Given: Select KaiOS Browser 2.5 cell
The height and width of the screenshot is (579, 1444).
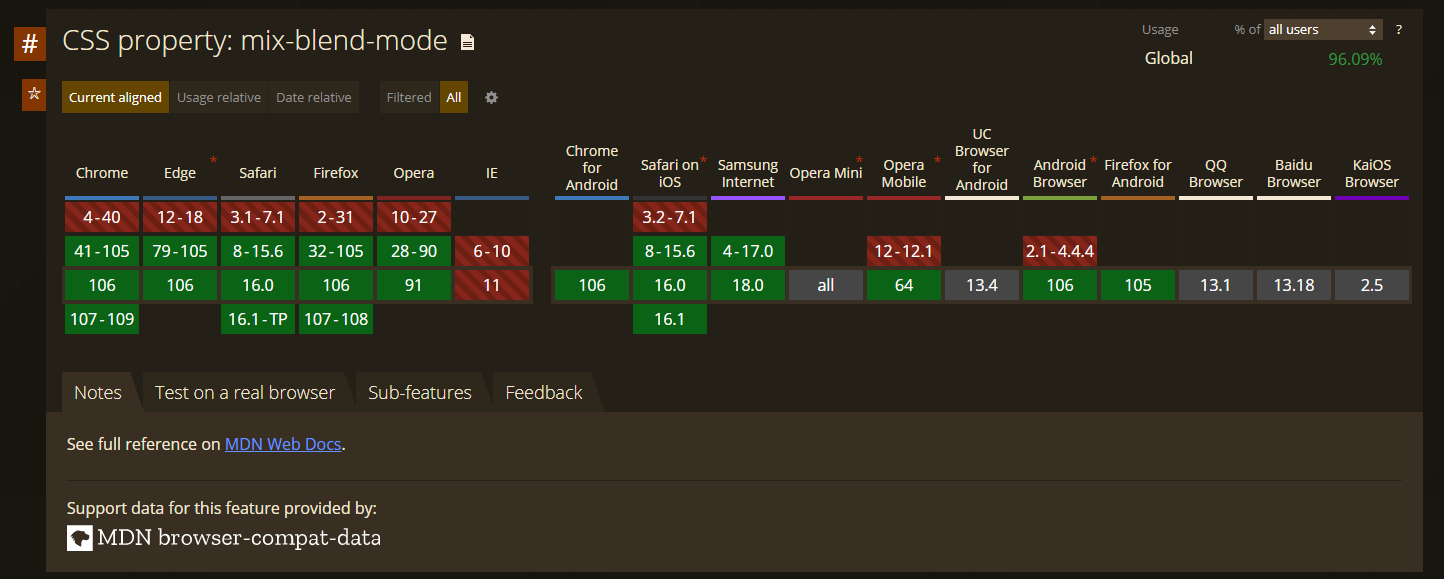Looking at the screenshot, I should point(1372,285).
